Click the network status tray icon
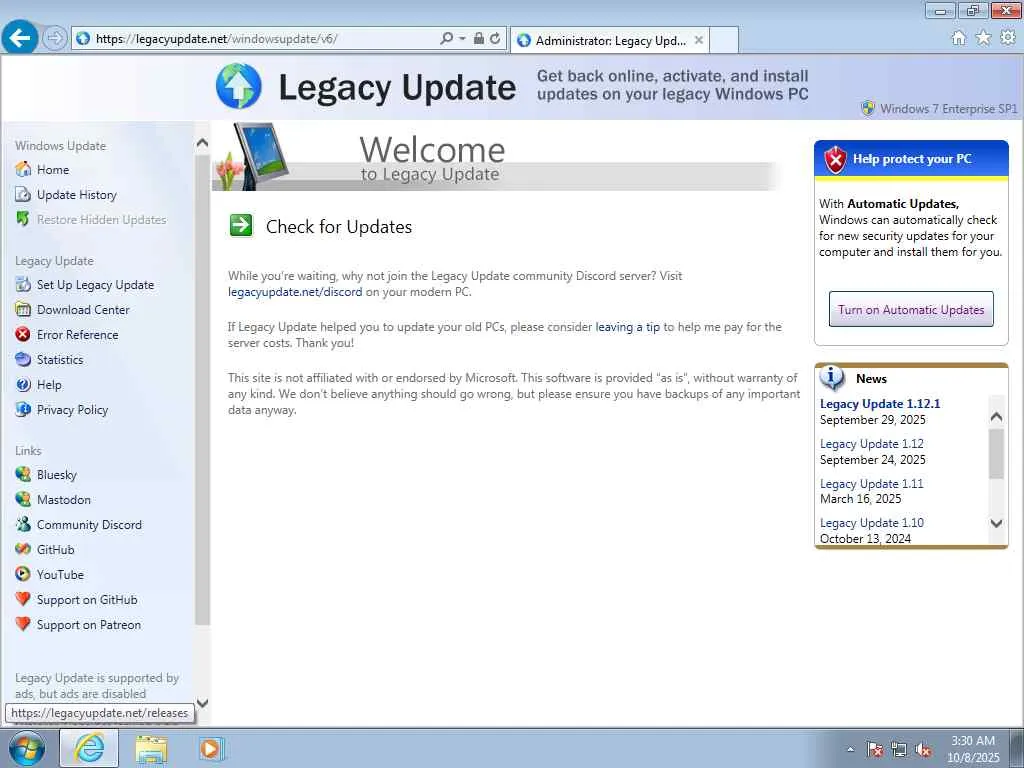Screen dimensions: 1024x768 [x=899, y=750]
